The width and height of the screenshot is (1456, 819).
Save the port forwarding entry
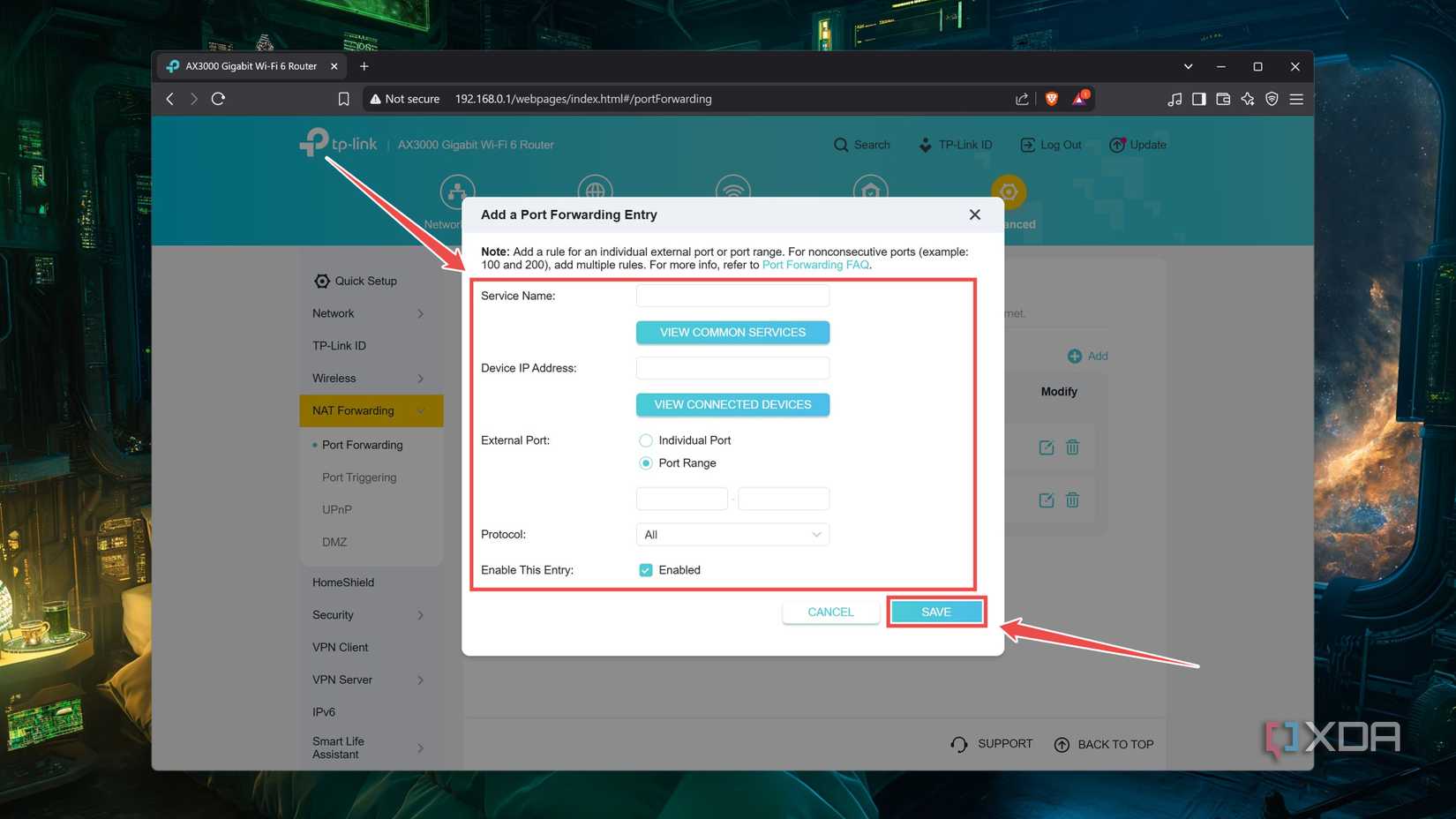click(936, 612)
